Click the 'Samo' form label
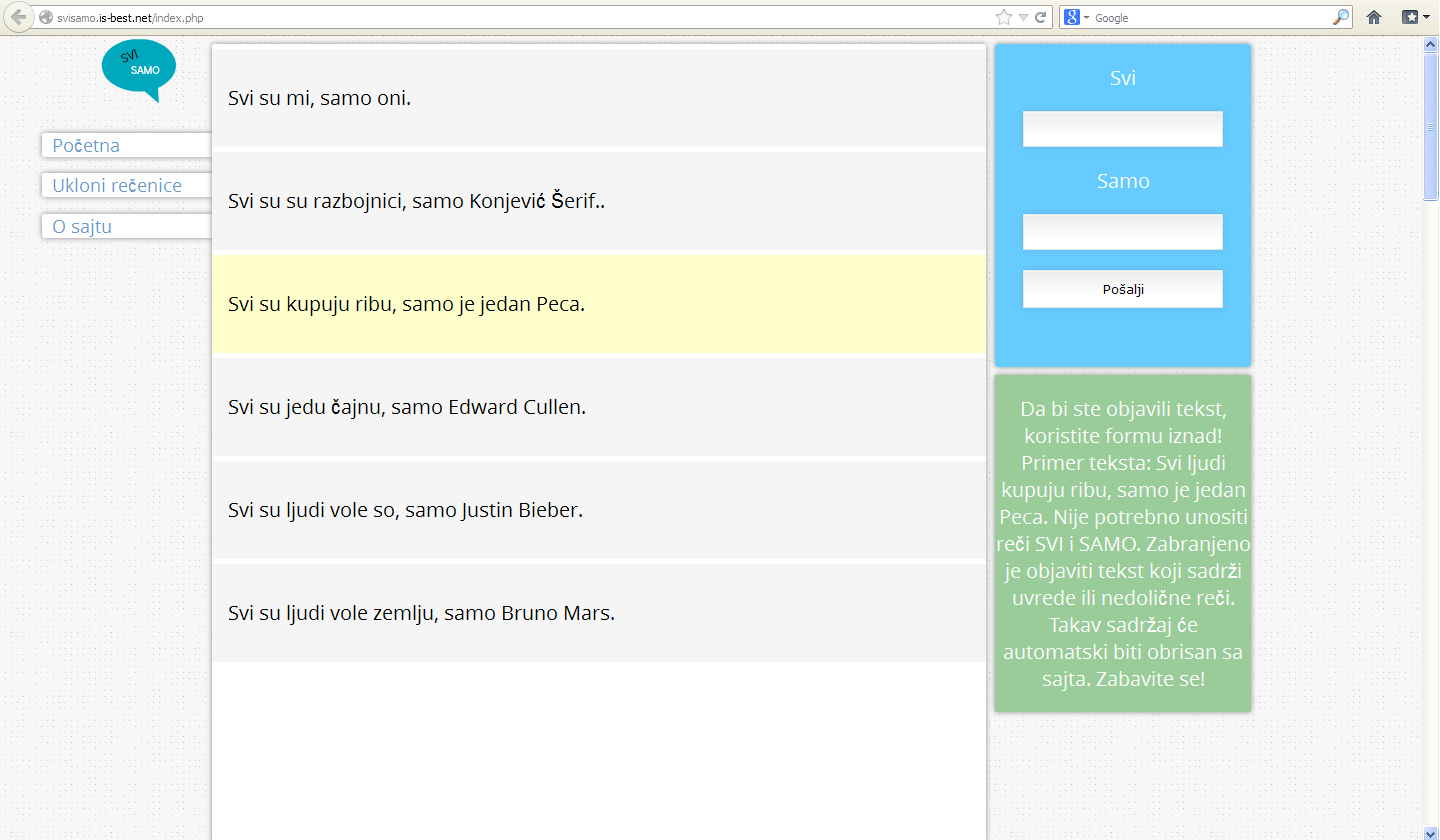 tap(1122, 181)
